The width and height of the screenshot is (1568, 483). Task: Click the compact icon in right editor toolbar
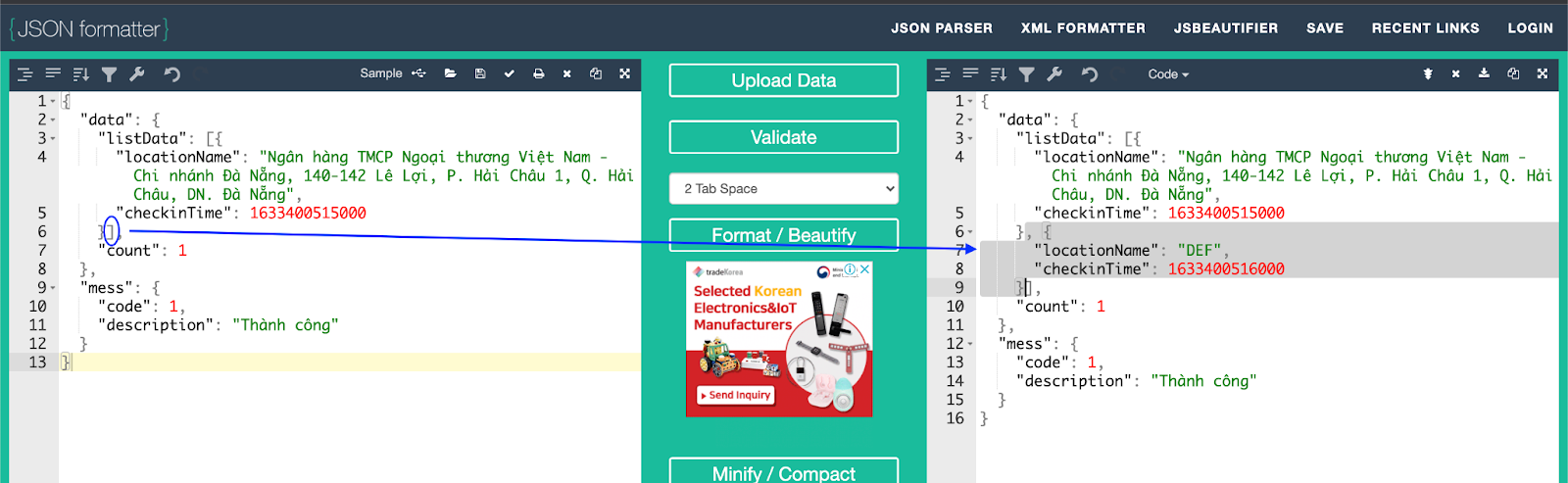[x=970, y=74]
